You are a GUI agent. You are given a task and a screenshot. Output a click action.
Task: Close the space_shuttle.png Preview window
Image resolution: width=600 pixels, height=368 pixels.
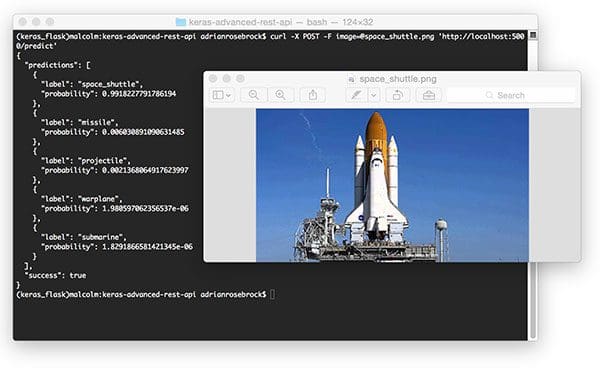point(213,78)
